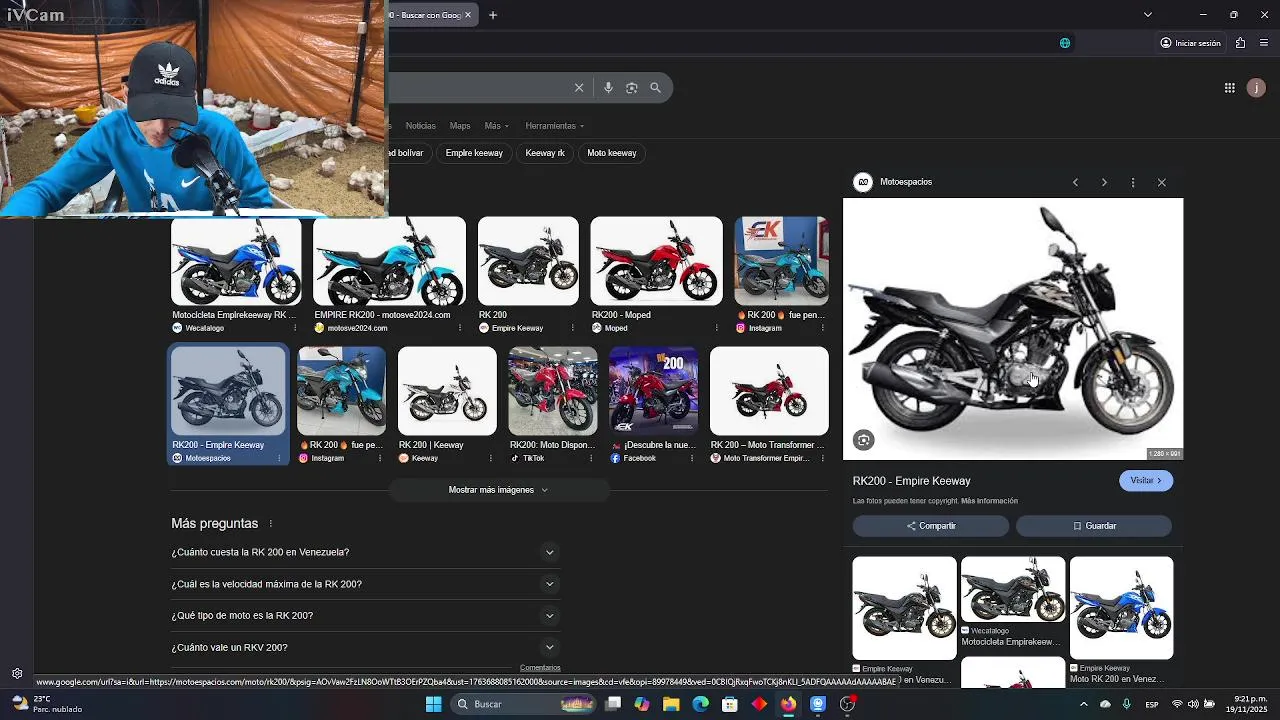Select the red 'RK200 - Moped' thumbnail
The height and width of the screenshot is (720, 1280).
[x=656, y=261]
